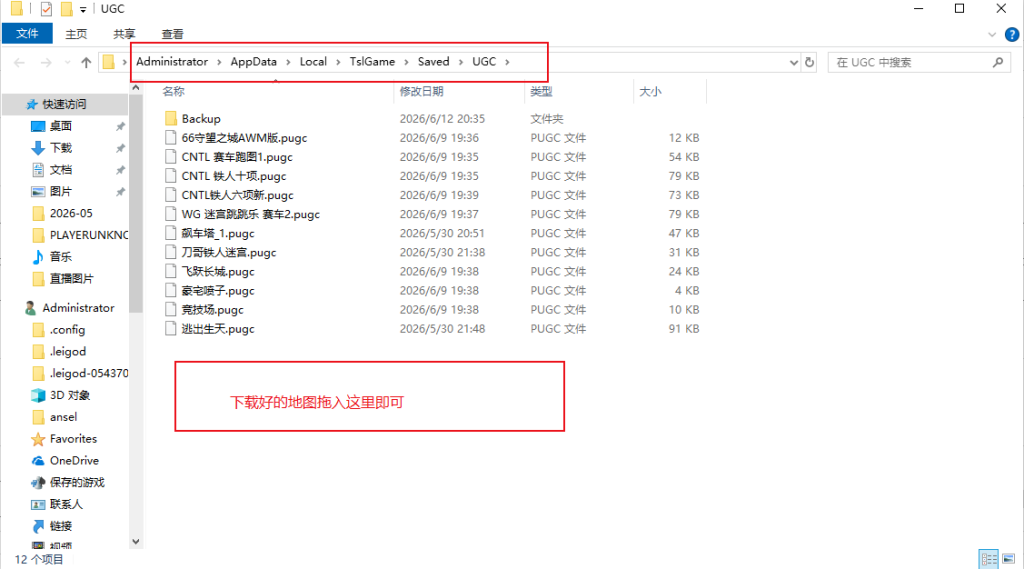
Task: Open OneDrive in the navigation pane
Action: (74, 461)
